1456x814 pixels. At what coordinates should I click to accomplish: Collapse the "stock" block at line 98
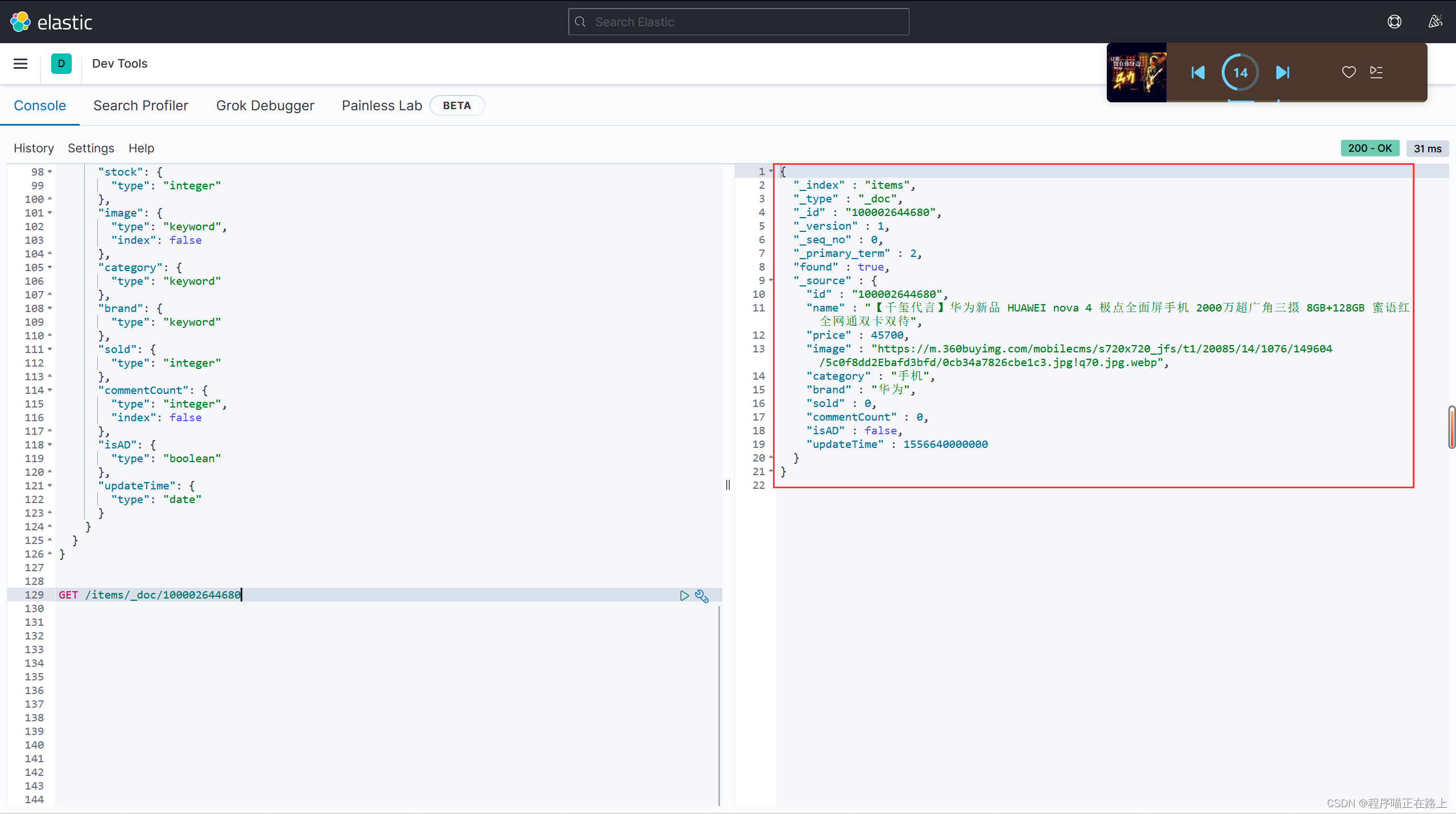[50, 172]
